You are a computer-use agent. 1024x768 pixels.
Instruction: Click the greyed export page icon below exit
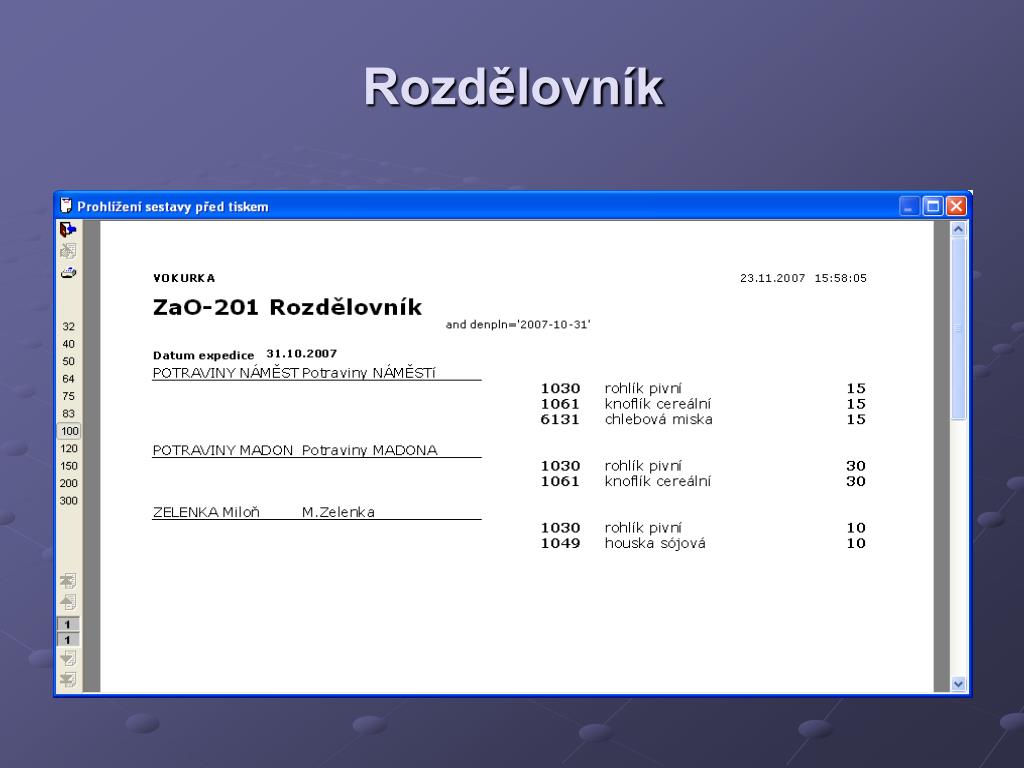(x=68, y=251)
